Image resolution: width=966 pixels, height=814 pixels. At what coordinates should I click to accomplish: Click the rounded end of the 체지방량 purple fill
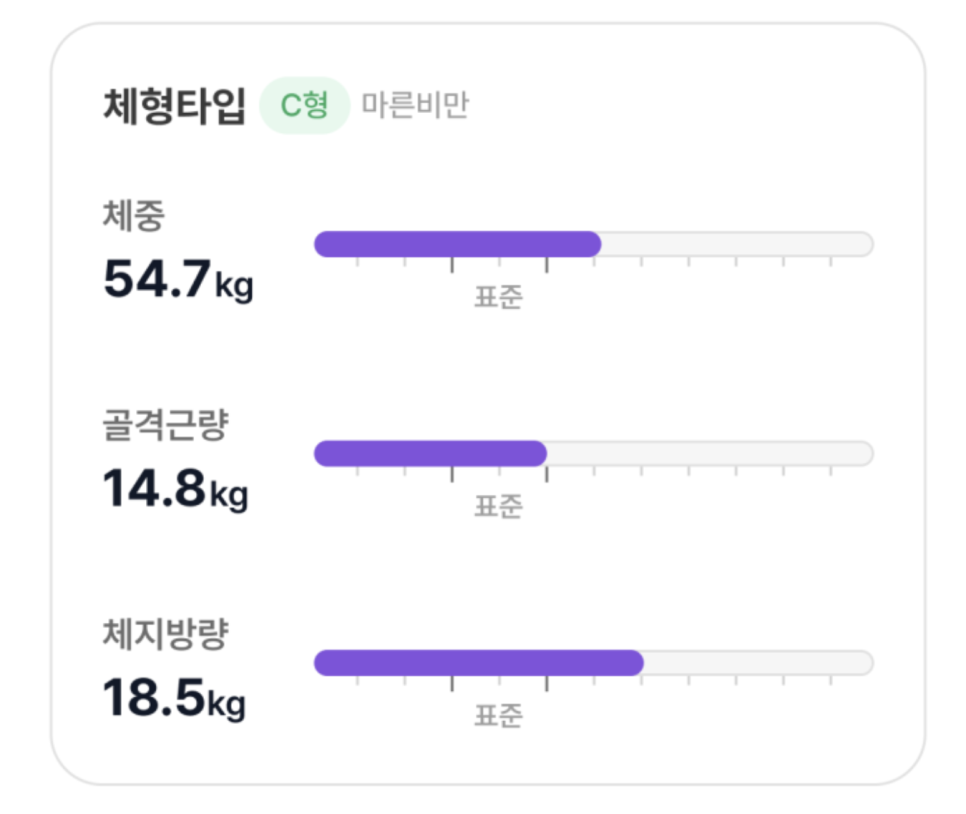[x=635, y=663]
